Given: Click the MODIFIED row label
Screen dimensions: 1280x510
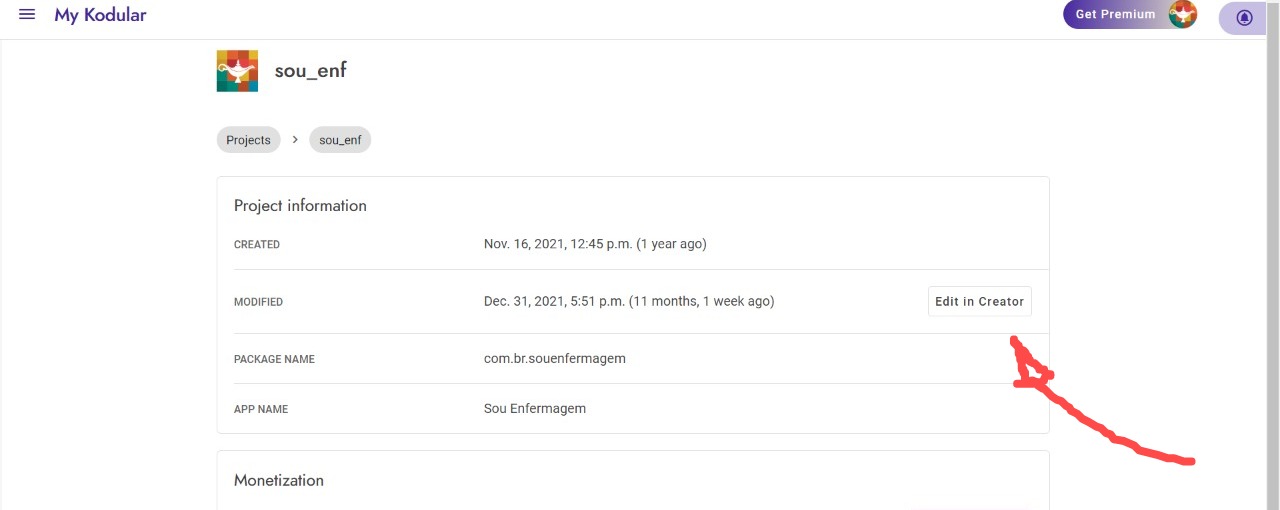Looking at the screenshot, I should pyautogui.click(x=258, y=302).
